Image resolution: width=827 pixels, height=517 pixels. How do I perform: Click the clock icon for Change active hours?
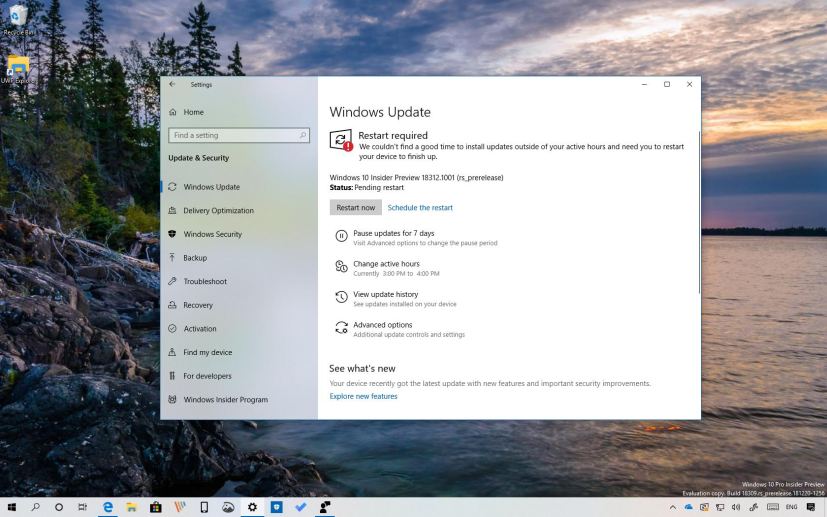pyautogui.click(x=341, y=267)
